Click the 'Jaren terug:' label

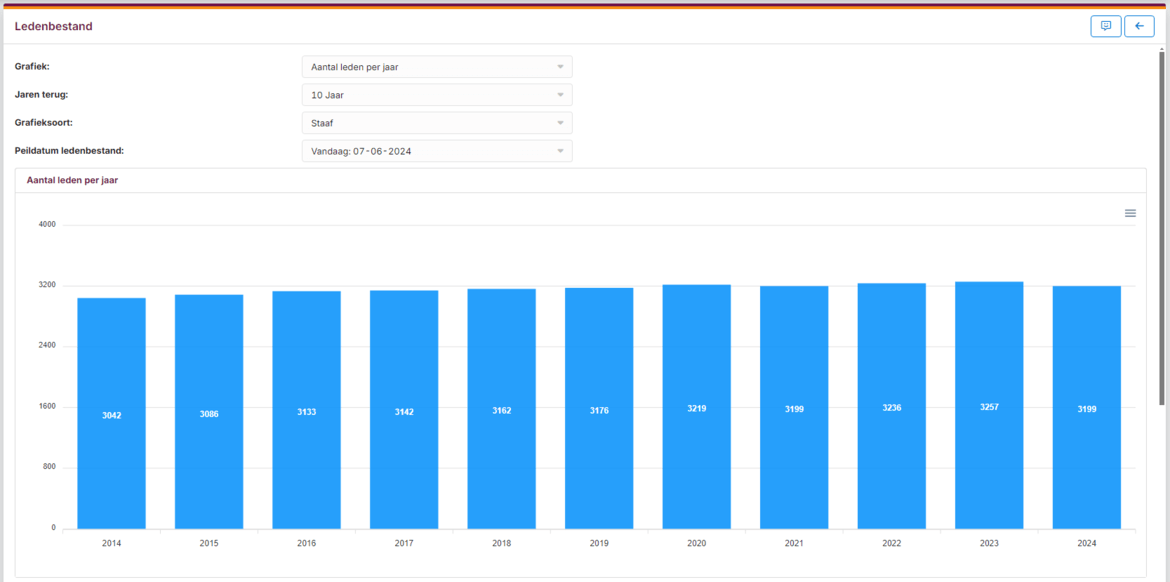(42, 94)
